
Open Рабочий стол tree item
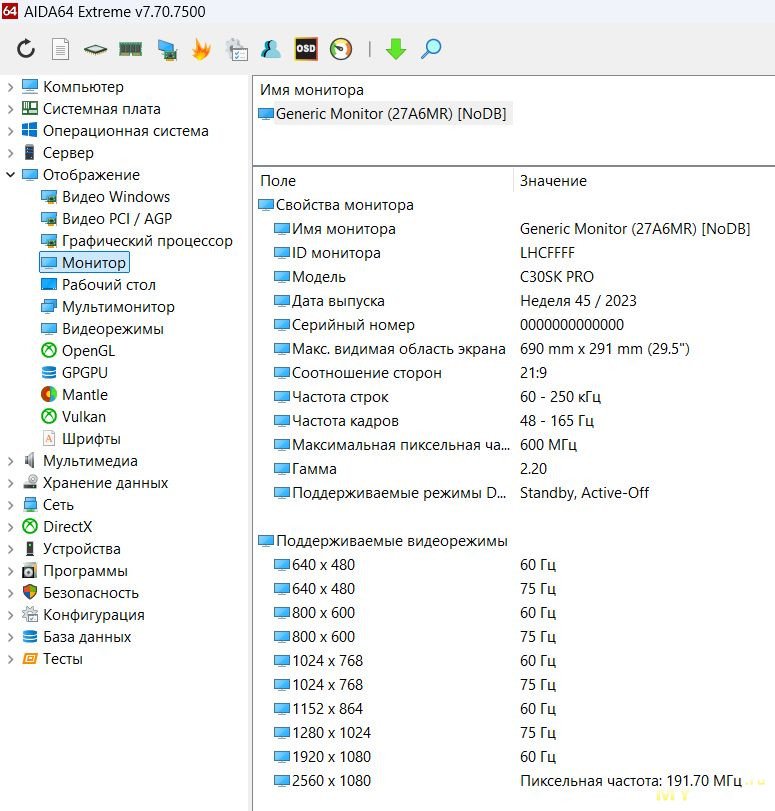[109, 284]
